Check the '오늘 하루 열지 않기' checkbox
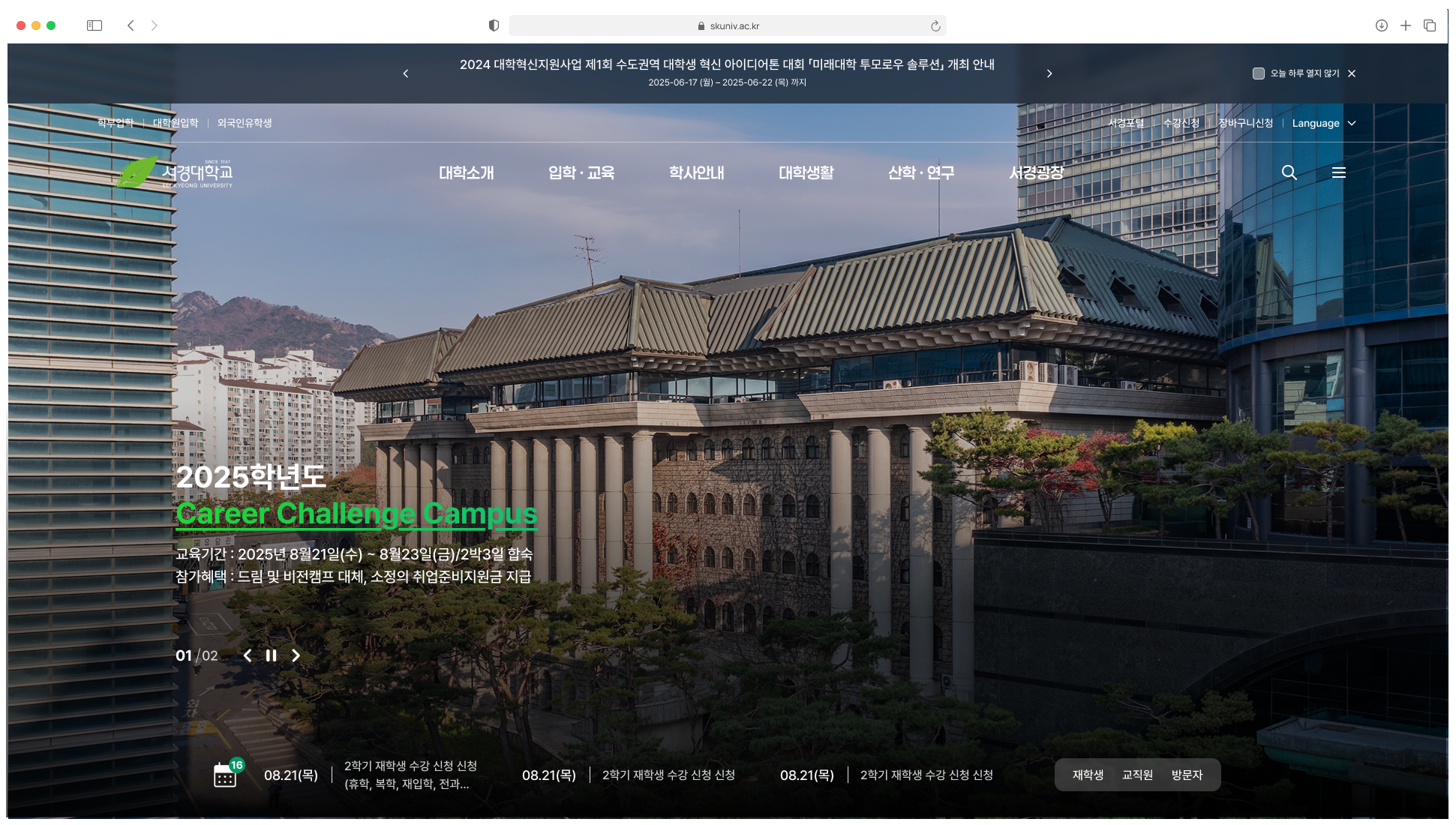The image size is (1456, 825). tap(1259, 73)
